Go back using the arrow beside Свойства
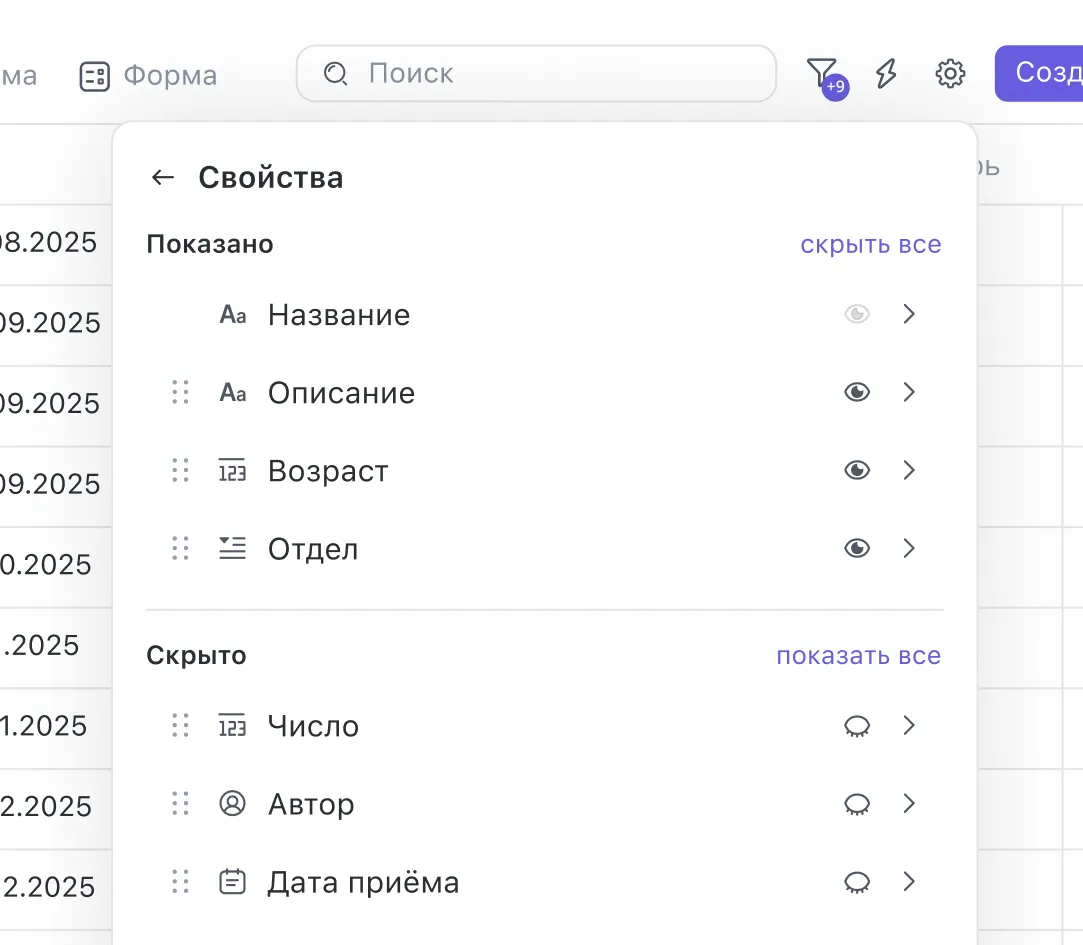The image size is (1083, 945). [x=162, y=178]
